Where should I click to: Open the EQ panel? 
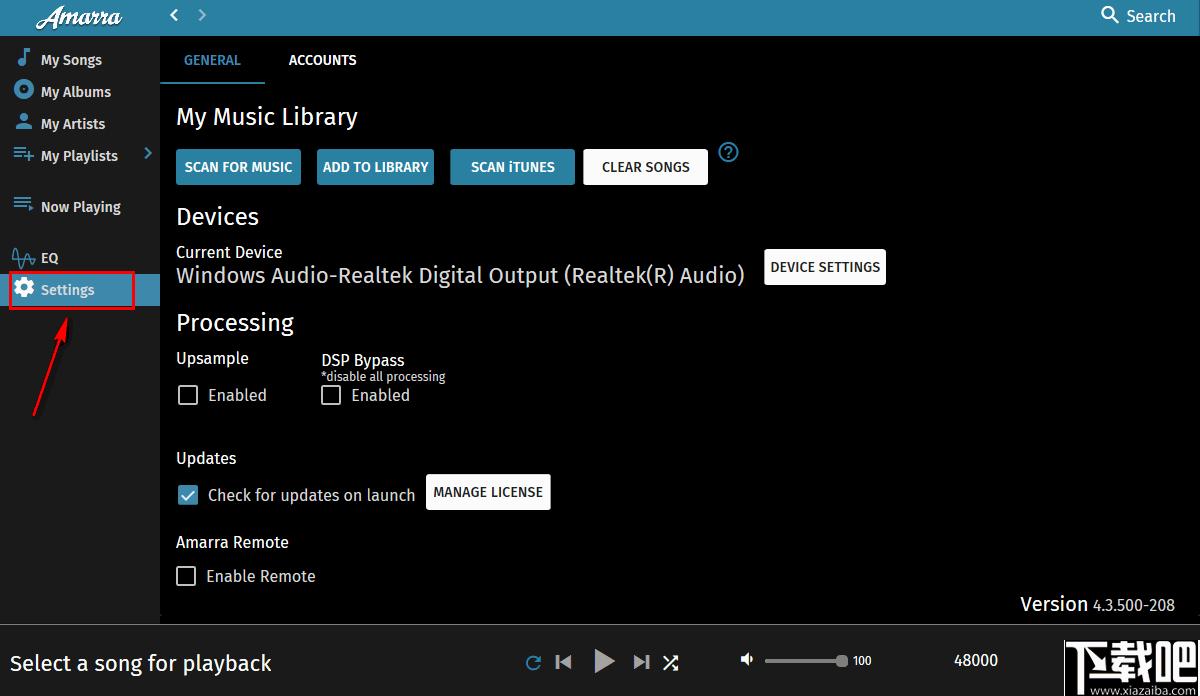(49, 258)
